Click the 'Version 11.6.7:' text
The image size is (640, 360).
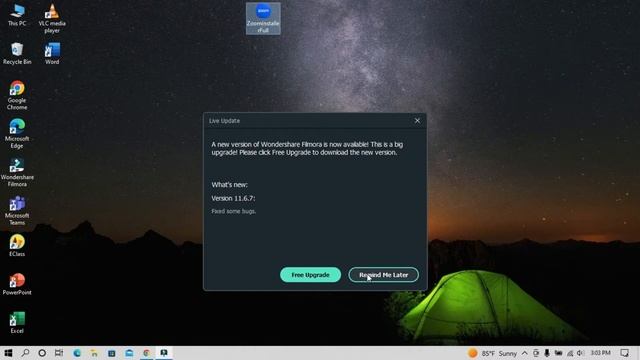tap(233, 198)
